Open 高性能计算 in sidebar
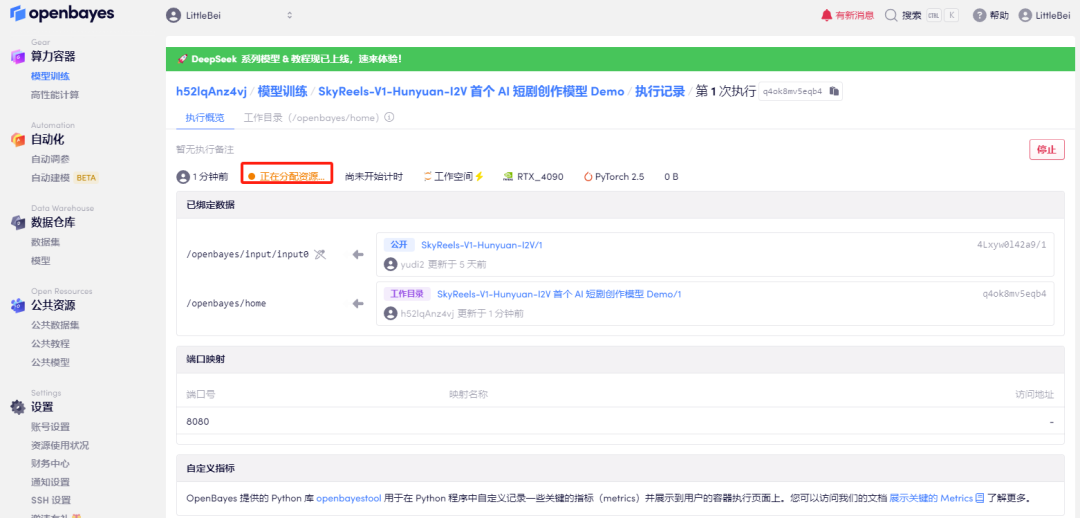This screenshot has width=1080, height=518. 55,94
